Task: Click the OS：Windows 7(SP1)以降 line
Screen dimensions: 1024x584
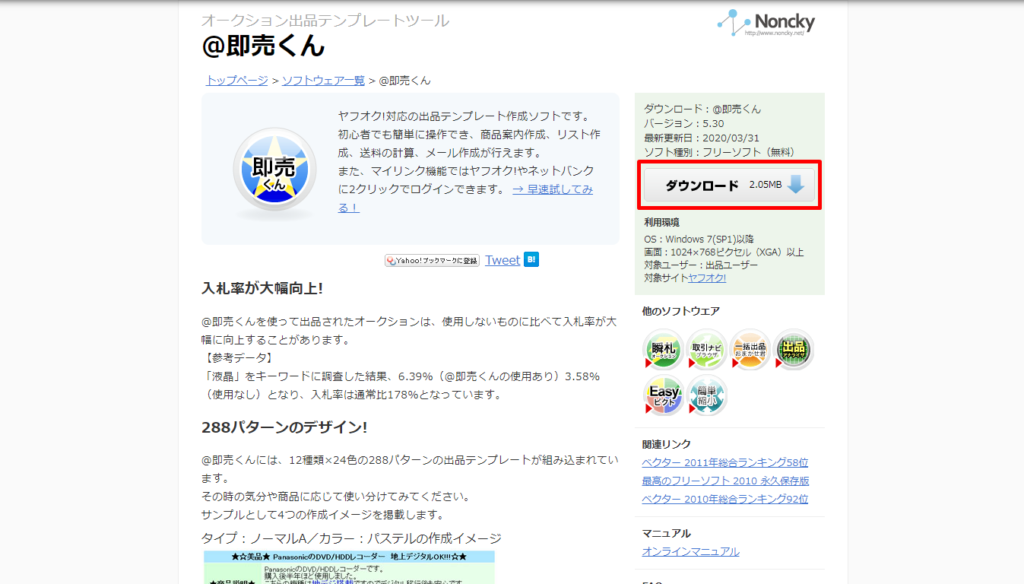Action: 699,239
